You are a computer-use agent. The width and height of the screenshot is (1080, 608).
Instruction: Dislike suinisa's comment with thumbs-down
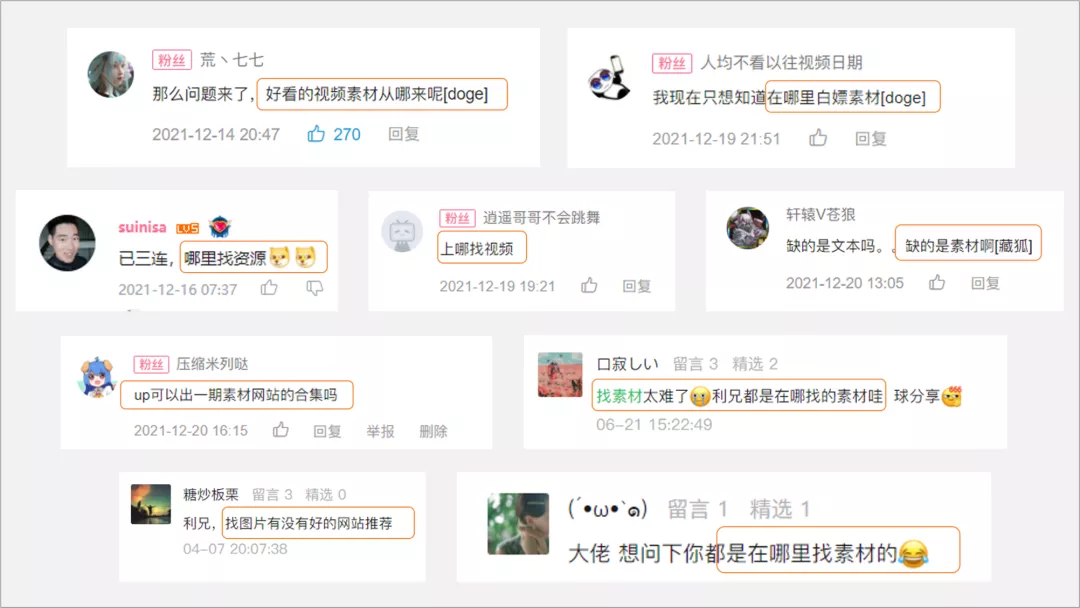pos(315,288)
